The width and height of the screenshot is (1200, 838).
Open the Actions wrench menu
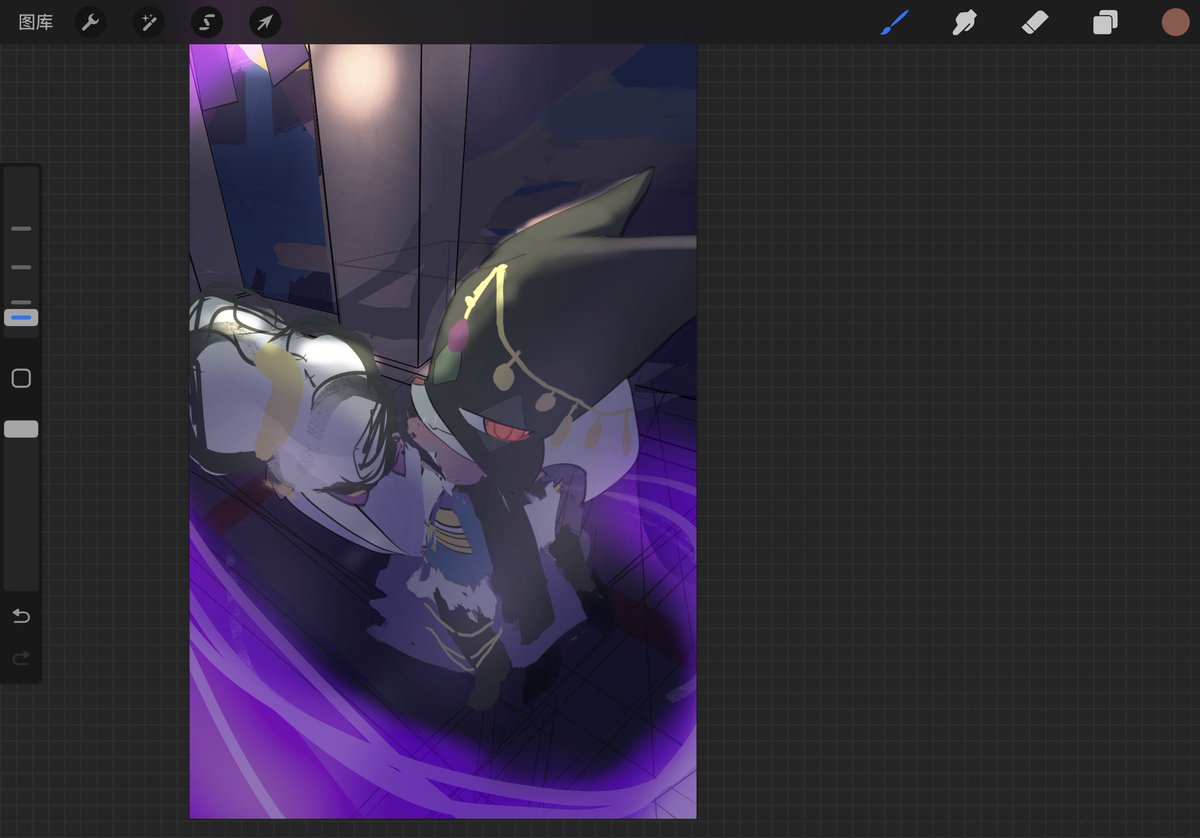(91, 22)
